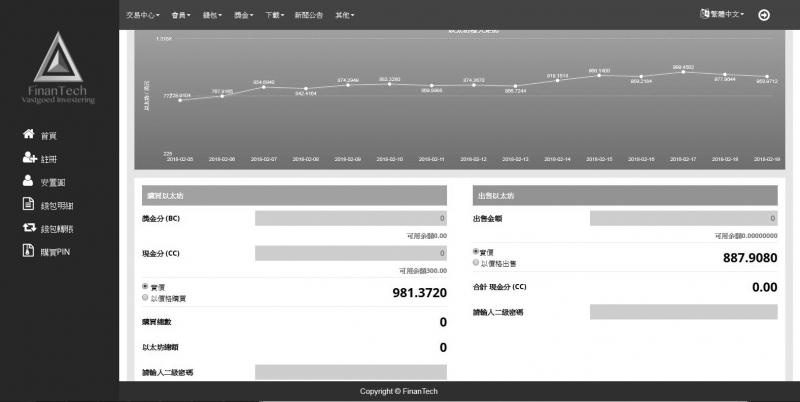The height and width of the screenshot is (402, 800).
Task: Select 以價格購買 radio in buy panel
Action: (x=146, y=297)
